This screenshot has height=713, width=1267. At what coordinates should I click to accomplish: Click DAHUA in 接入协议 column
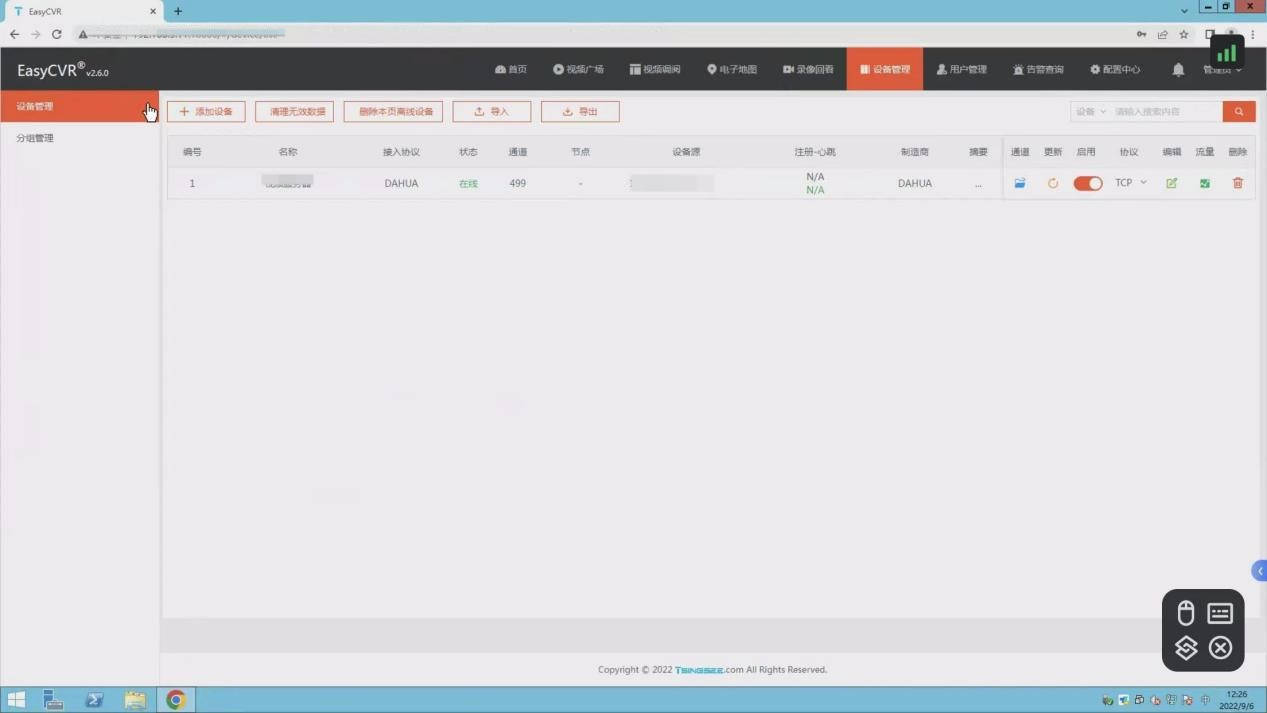click(401, 183)
